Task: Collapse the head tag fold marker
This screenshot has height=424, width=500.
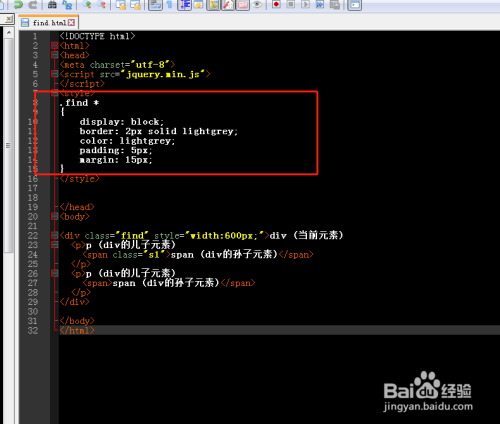Action: (55, 55)
